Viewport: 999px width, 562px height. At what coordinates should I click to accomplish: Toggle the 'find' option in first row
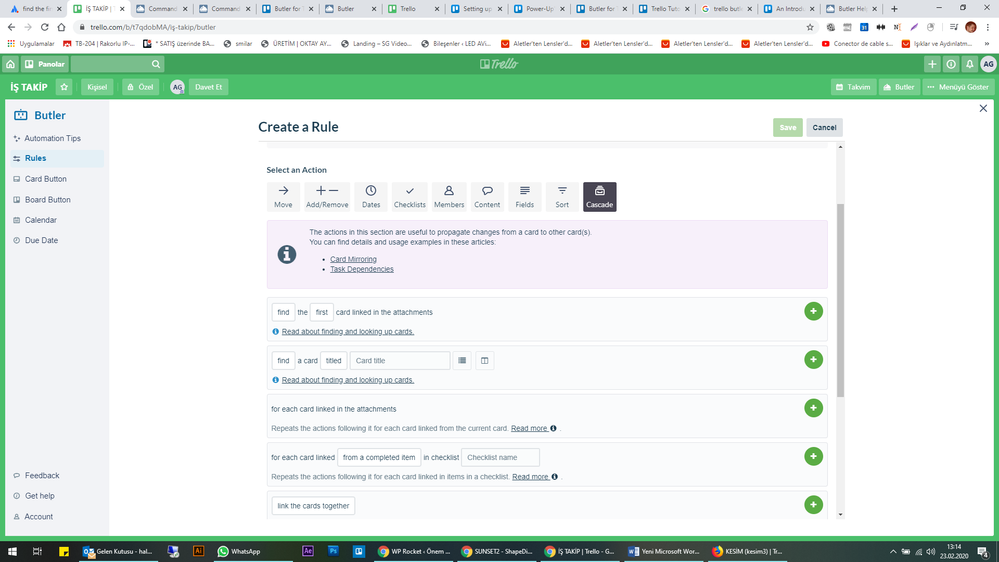tap(283, 312)
